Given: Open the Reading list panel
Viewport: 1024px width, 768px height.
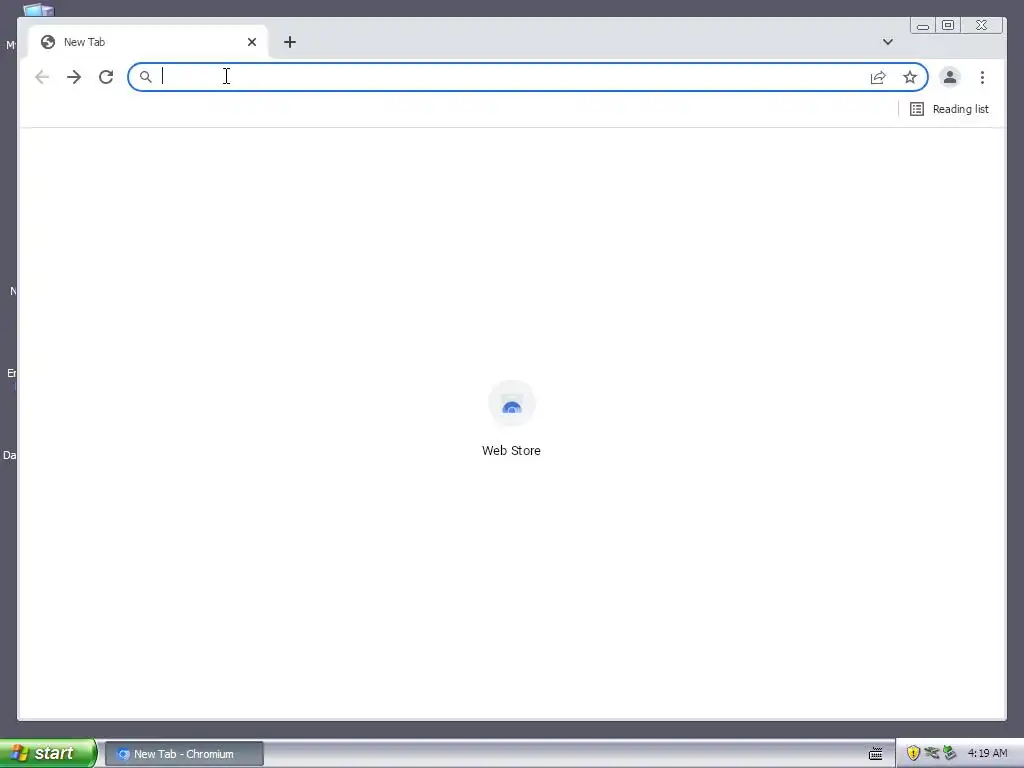Looking at the screenshot, I should click(950, 109).
